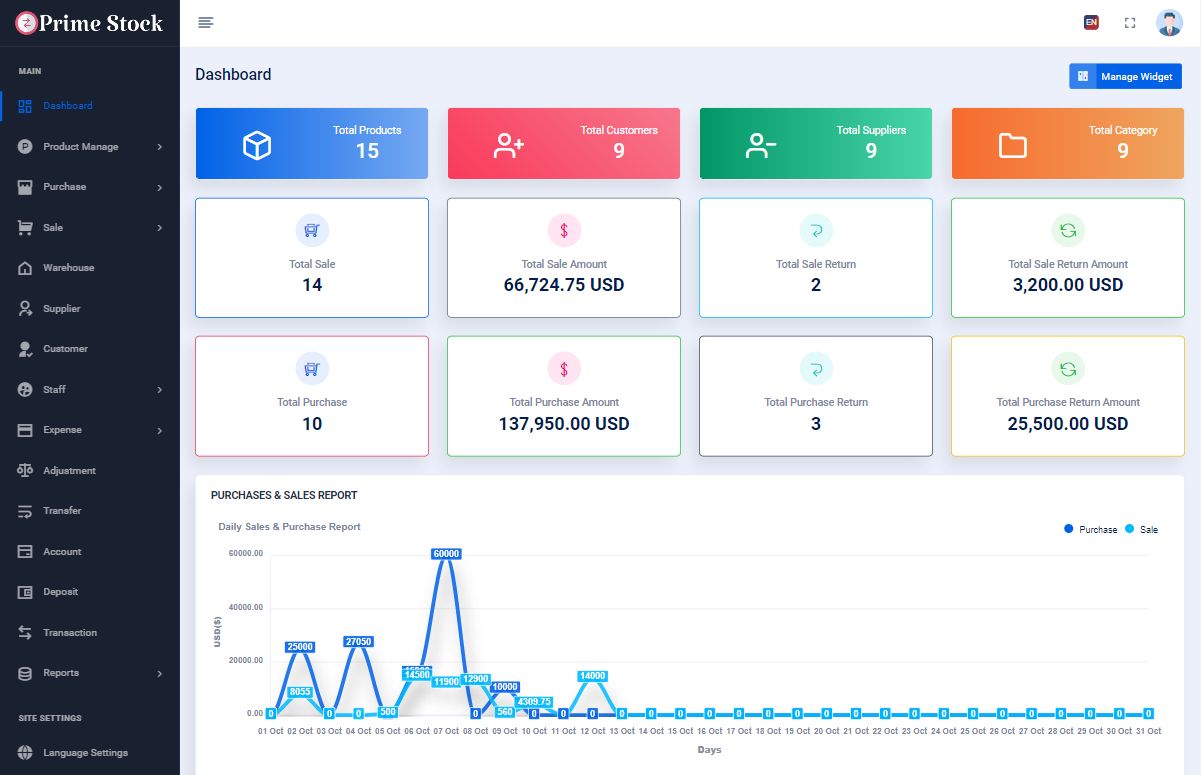Screen dimensions: 1201x775
Task: Open the Customer menu item
Action: 65,349
